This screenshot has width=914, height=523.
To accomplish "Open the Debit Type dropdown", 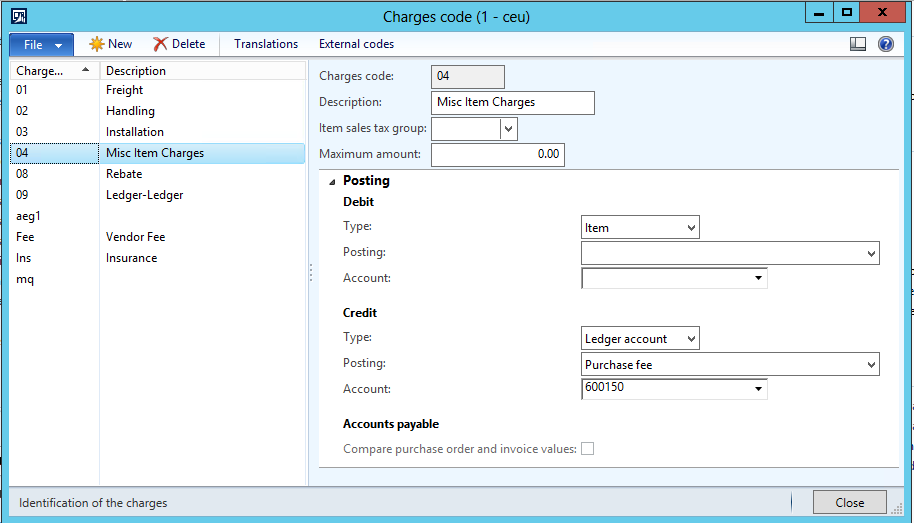I will (x=691, y=228).
